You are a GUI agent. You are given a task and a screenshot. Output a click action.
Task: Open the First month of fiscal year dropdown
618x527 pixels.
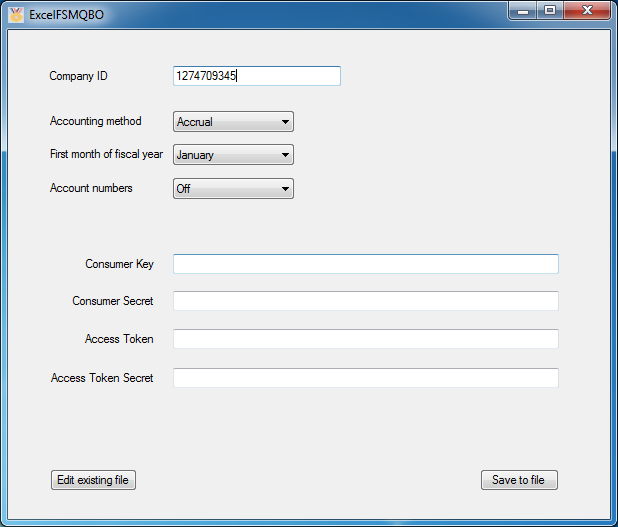point(233,155)
